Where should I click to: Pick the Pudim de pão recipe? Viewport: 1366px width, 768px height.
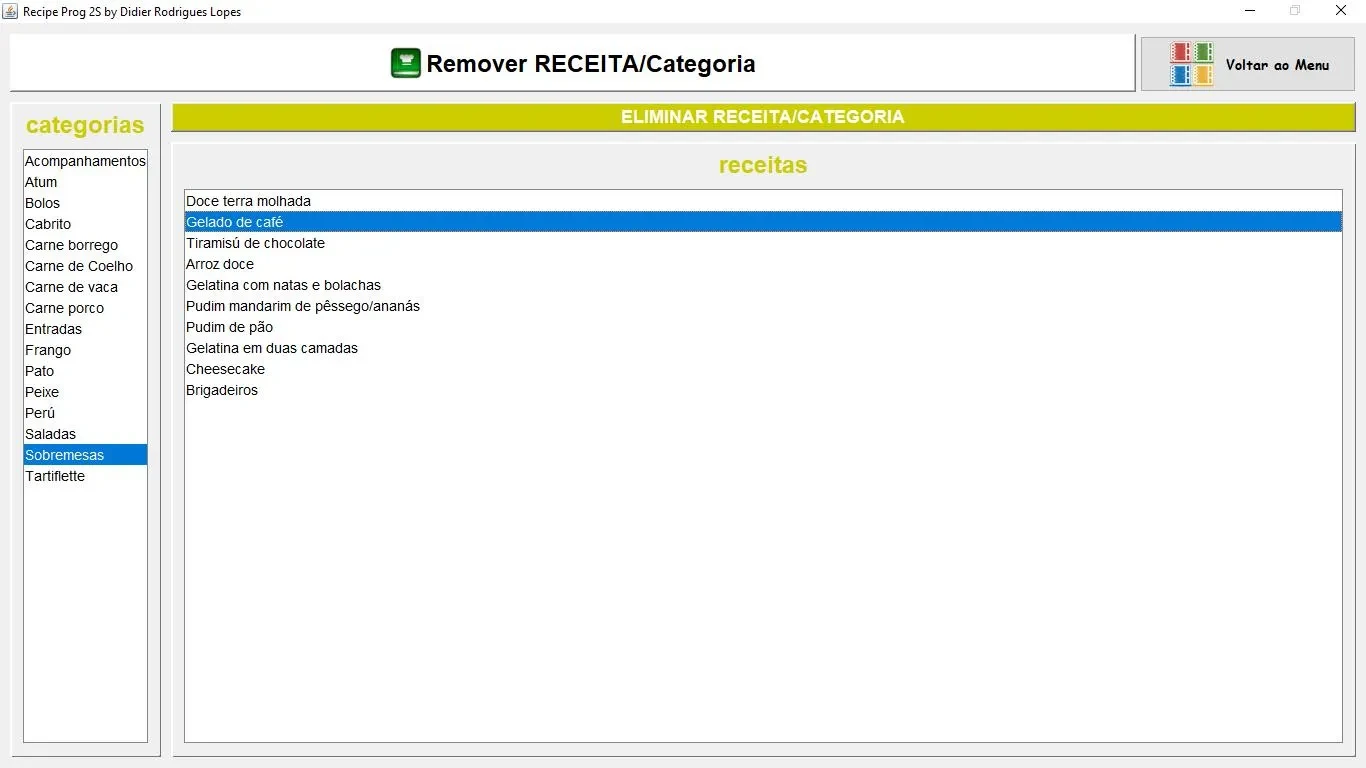coord(229,327)
